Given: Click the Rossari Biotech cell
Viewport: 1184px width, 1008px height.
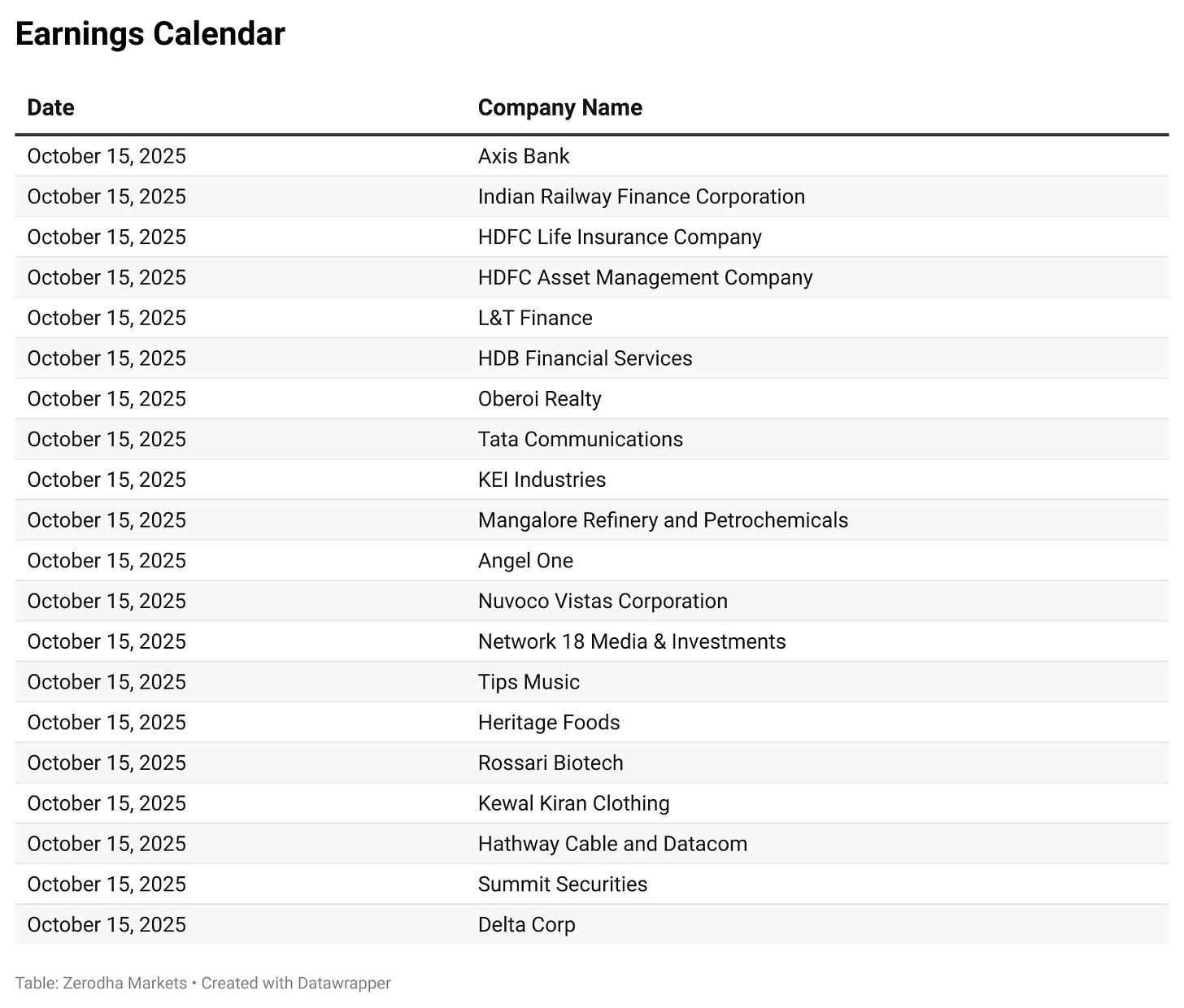Looking at the screenshot, I should click(551, 763).
